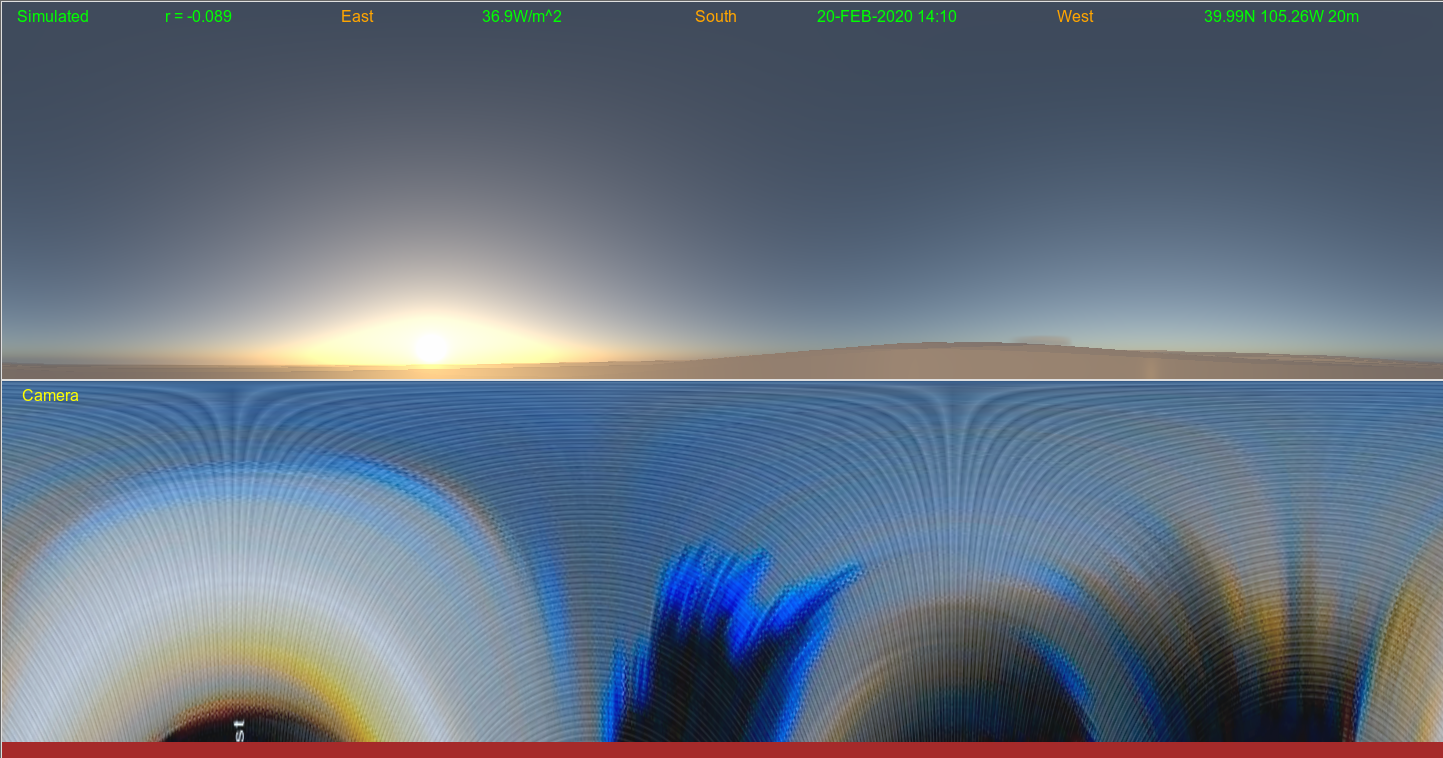Click the East direction label
This screenshot has width=1443, height=758.
click(x=357, y=17)
